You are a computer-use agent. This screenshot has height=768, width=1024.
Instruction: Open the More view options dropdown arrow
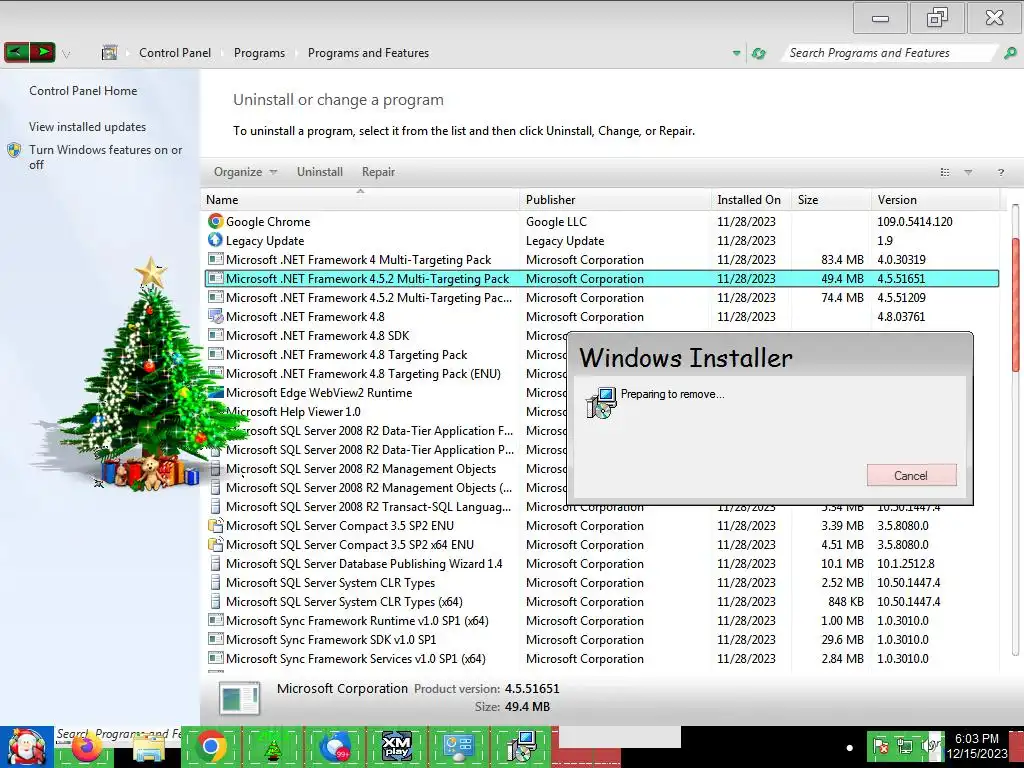coord(968,172)
